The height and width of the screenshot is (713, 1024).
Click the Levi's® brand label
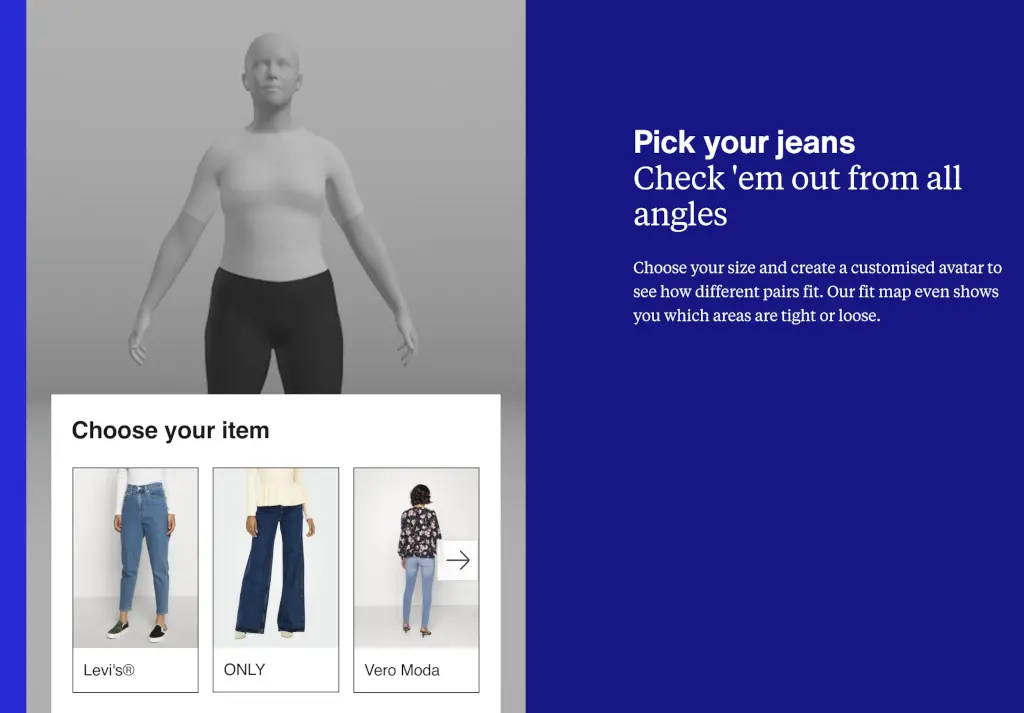pyautogui.click(x=108, y=670)
